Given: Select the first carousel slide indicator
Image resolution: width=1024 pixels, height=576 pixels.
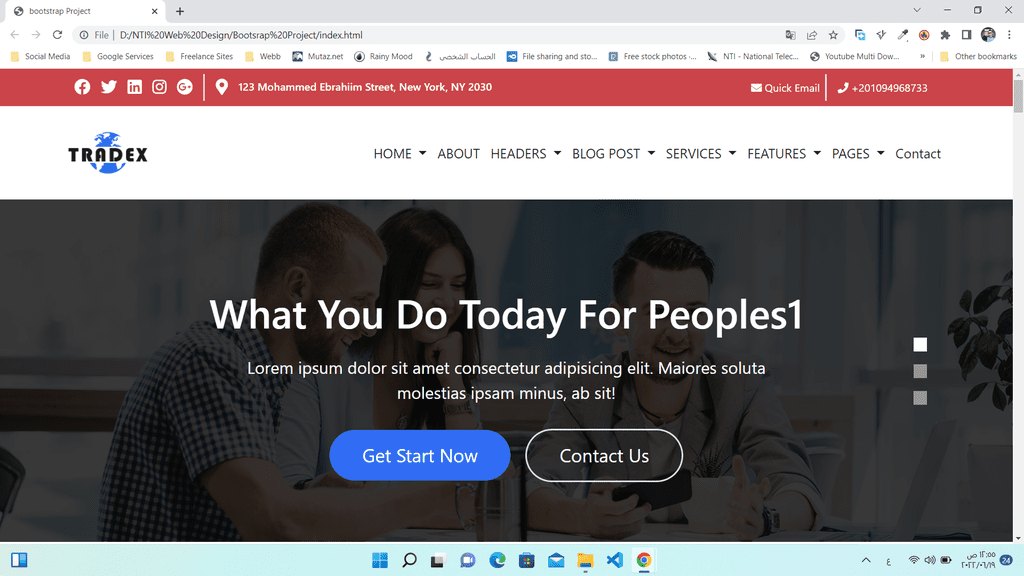Looking at the screenshot, I should tap(920, 344).
